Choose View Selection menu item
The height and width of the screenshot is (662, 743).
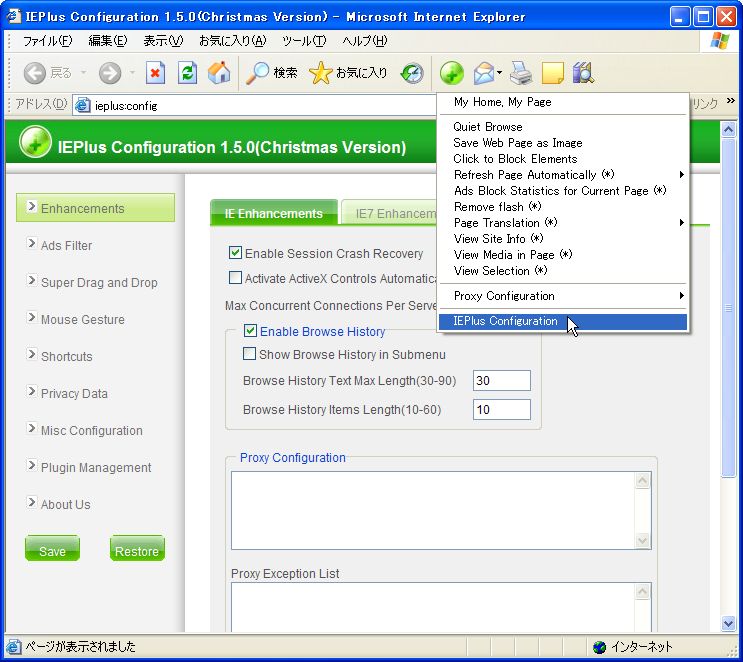click(563, 271)
